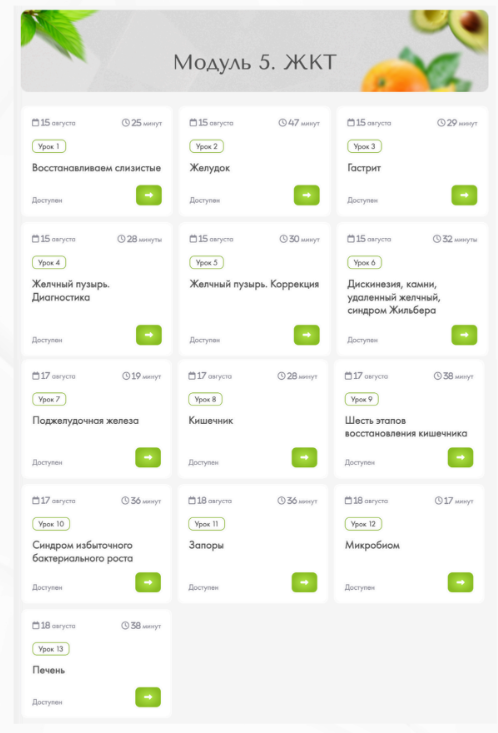Launch the Кишечник lesson arrow button
The image size is (498, 733).
click(x=304, y=457)
